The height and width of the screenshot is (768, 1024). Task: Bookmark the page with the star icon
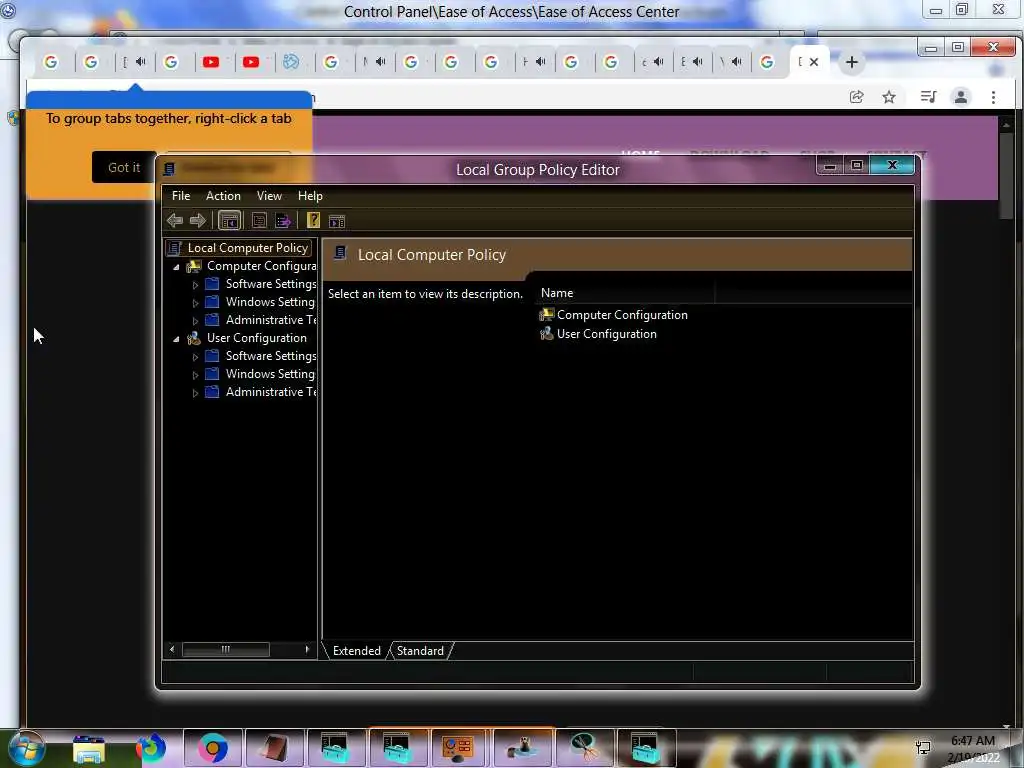tap(889, 97)
